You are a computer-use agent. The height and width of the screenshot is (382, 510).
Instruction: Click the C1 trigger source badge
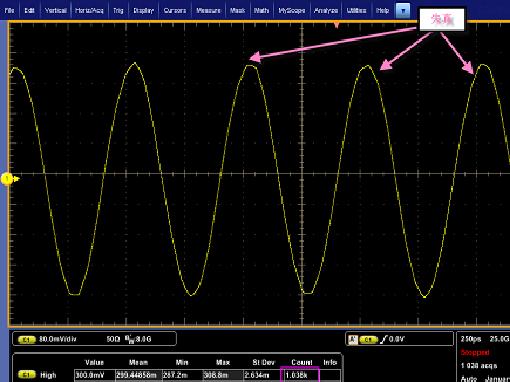click(x=368, y=339)
